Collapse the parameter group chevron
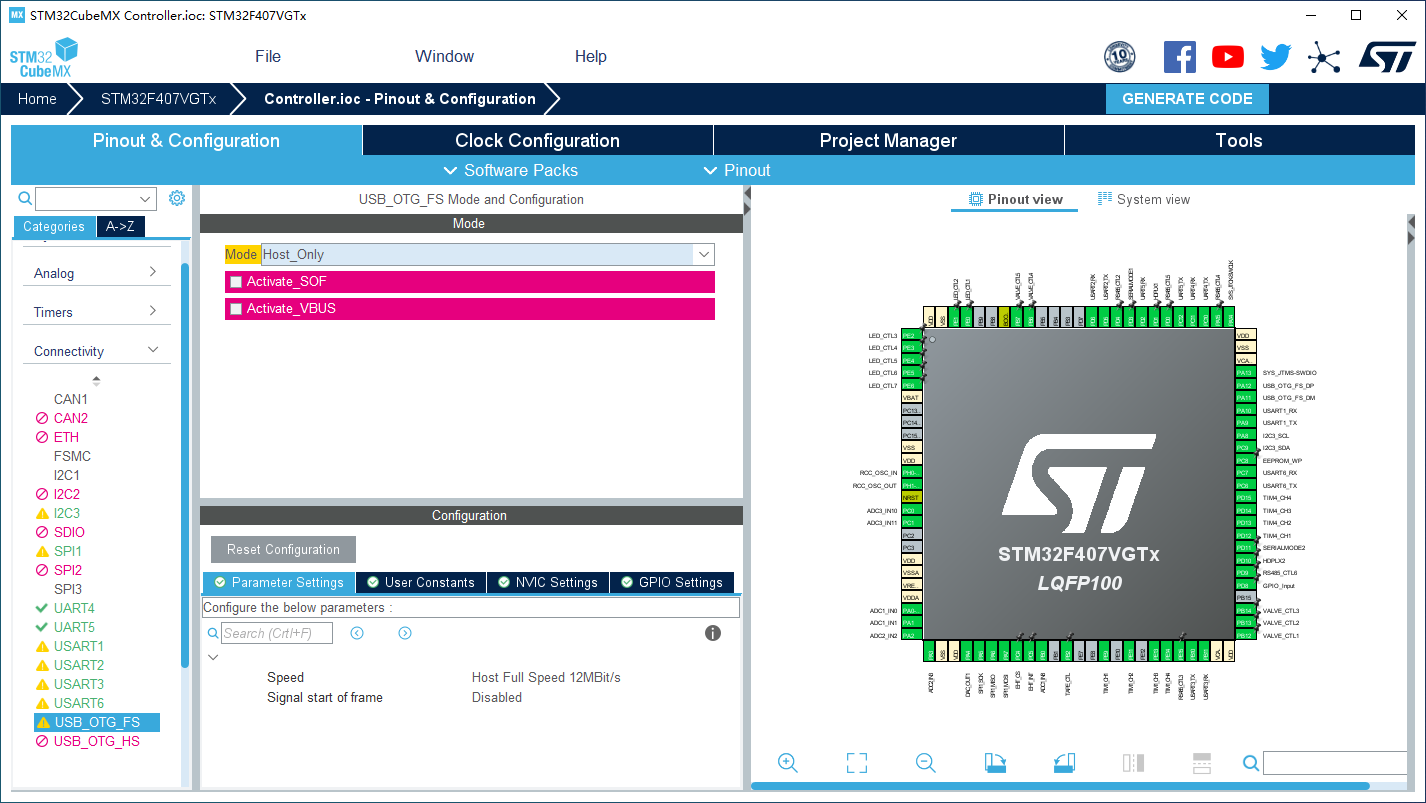 click(x=213, y=657)
